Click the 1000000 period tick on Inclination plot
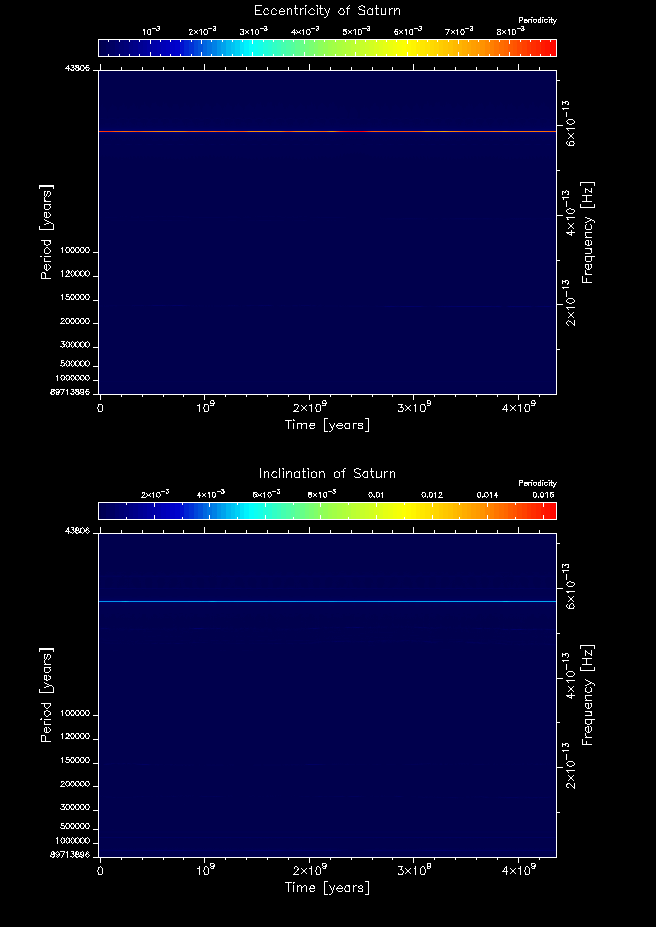 click(x=73, y=841)
